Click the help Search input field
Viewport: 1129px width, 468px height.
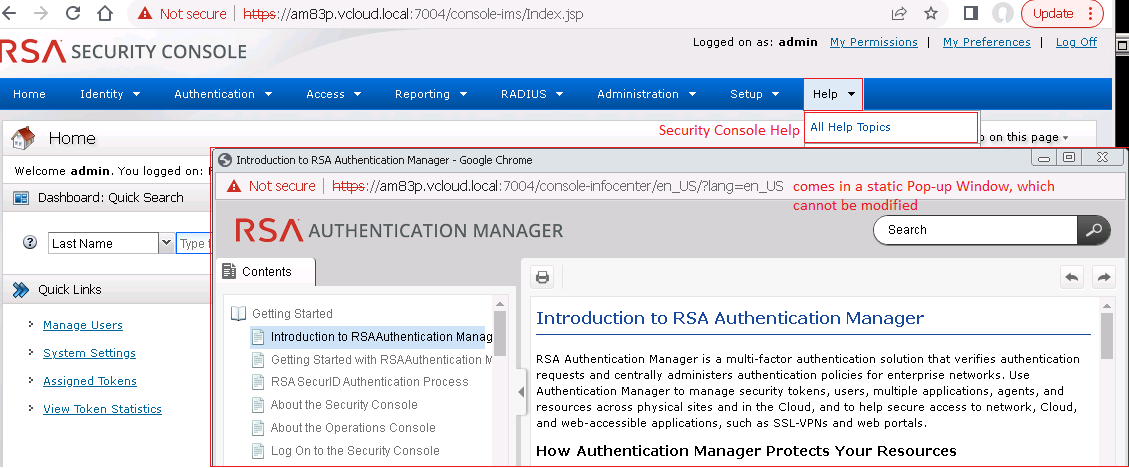point(975,230)
